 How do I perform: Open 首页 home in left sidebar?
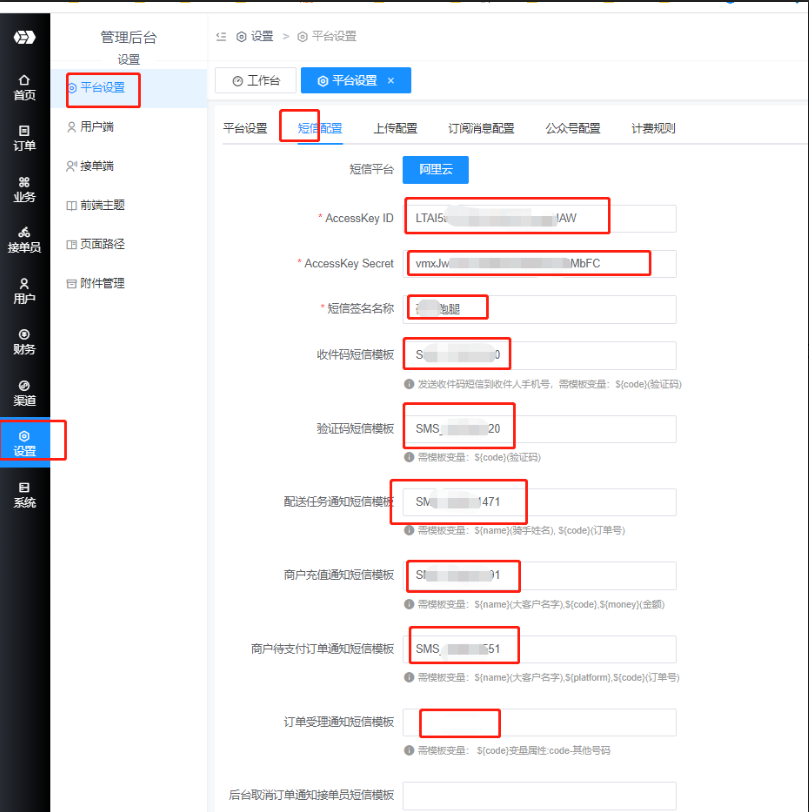pyautogui.click(x=24, y=87)
